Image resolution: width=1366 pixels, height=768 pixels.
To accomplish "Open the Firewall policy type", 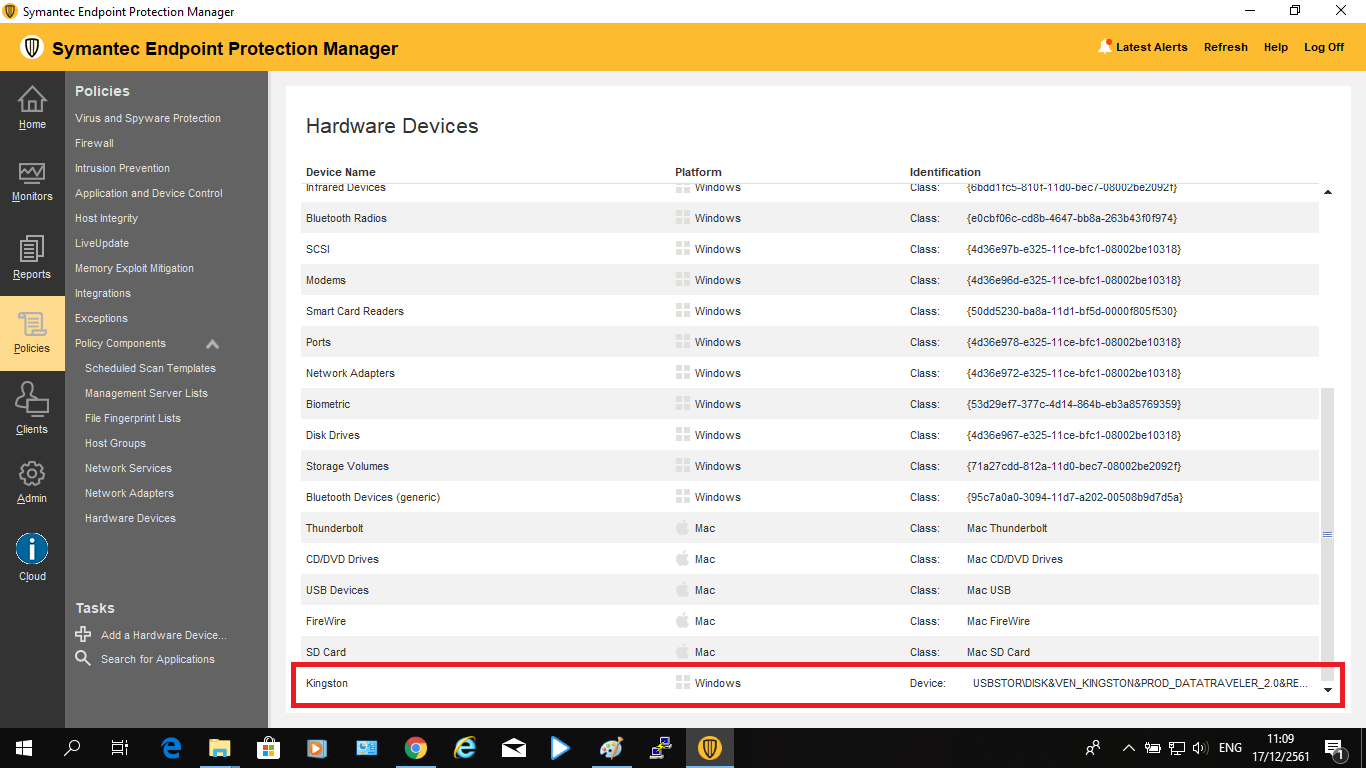I will [x=94, y=143].
